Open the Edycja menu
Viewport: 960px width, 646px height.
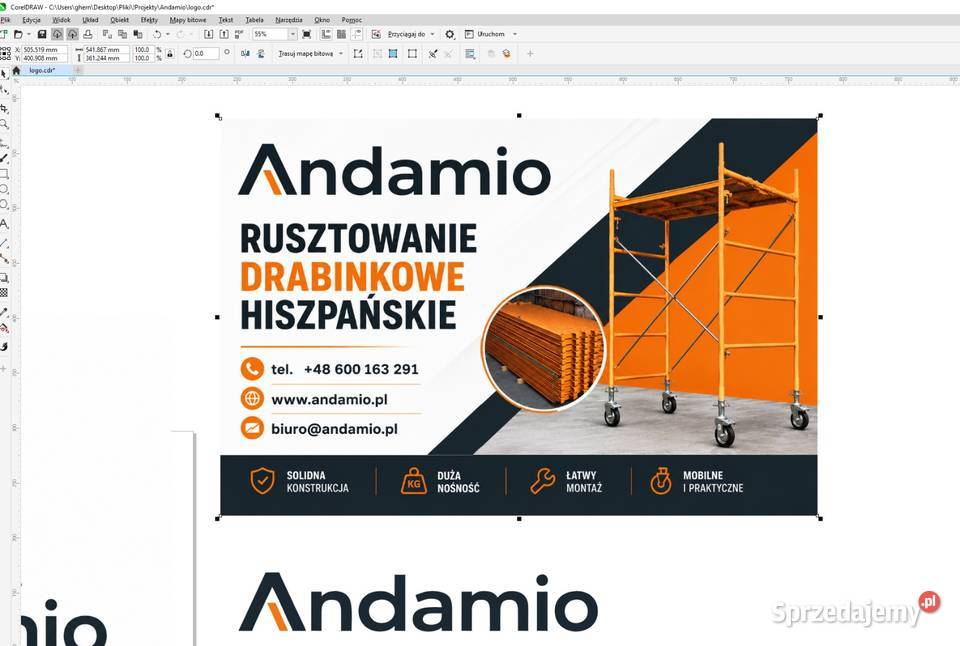(x=31, y=20)
